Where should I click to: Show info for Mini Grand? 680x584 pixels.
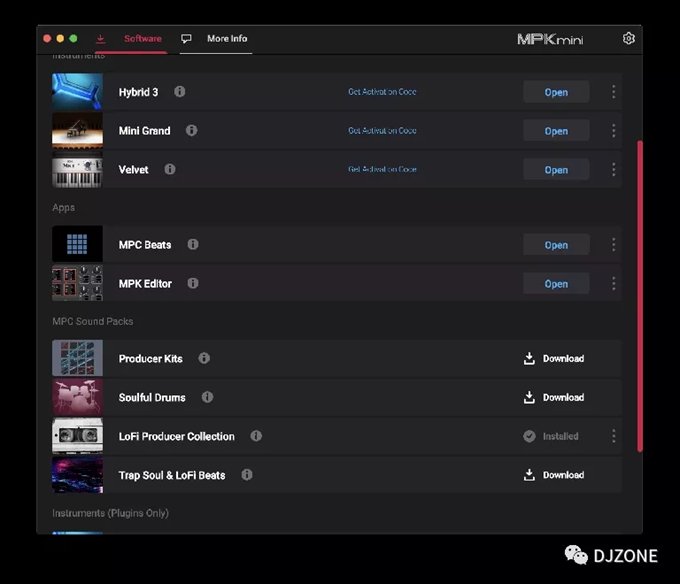[x=191, y=130]
